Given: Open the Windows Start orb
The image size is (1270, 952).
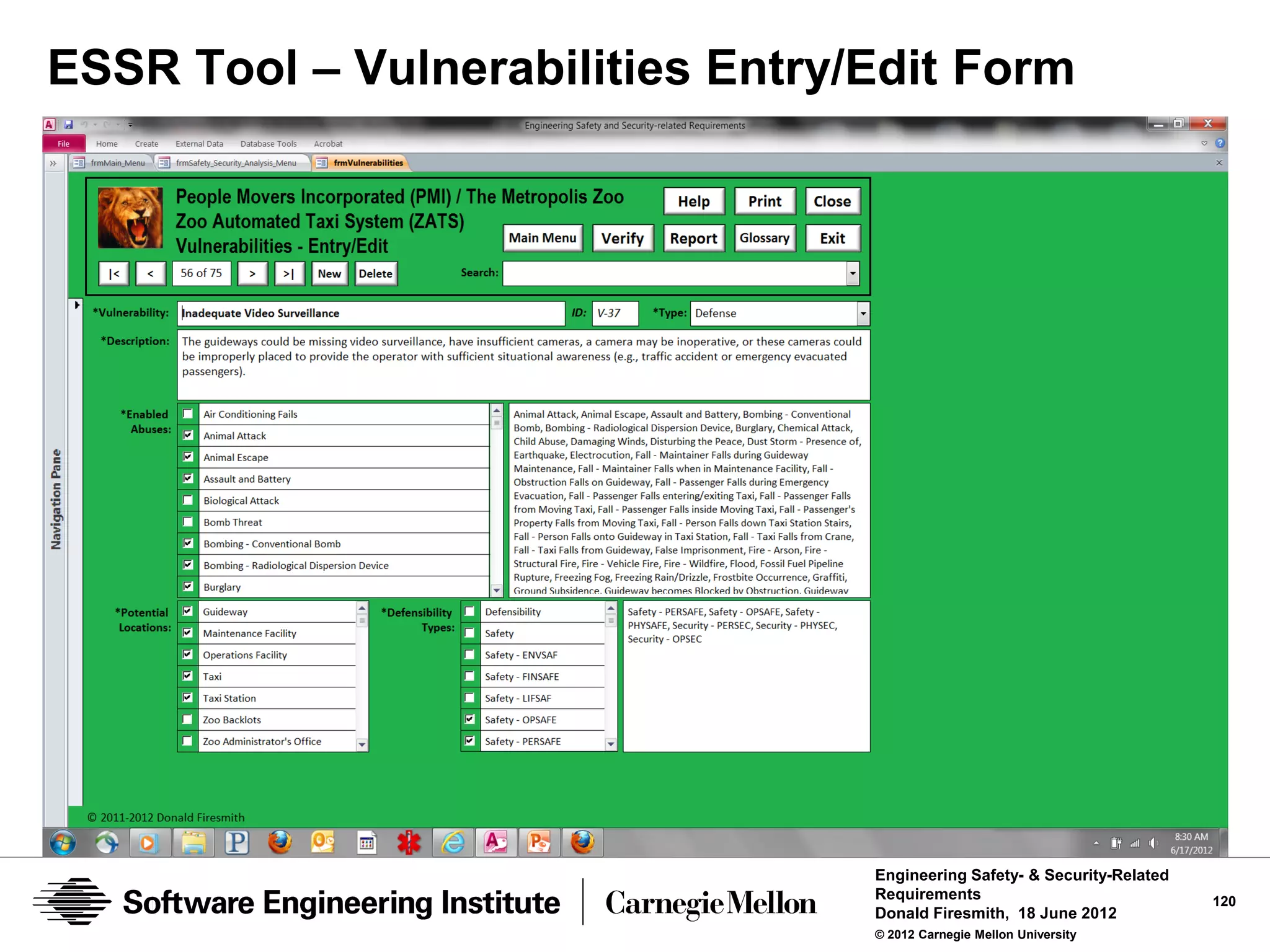Looking at the screenshot, I should (63, 843).
